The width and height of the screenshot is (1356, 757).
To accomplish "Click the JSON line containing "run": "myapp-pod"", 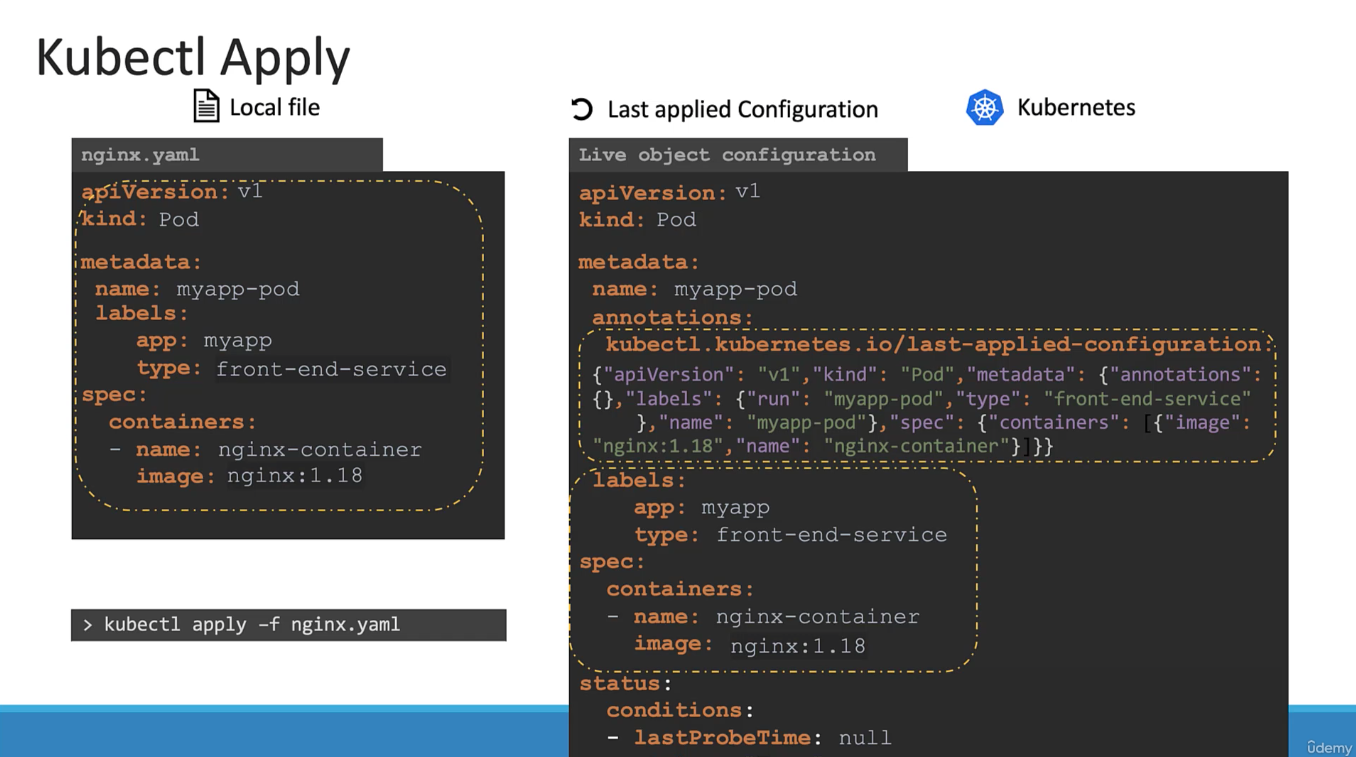I will (922, 398).
